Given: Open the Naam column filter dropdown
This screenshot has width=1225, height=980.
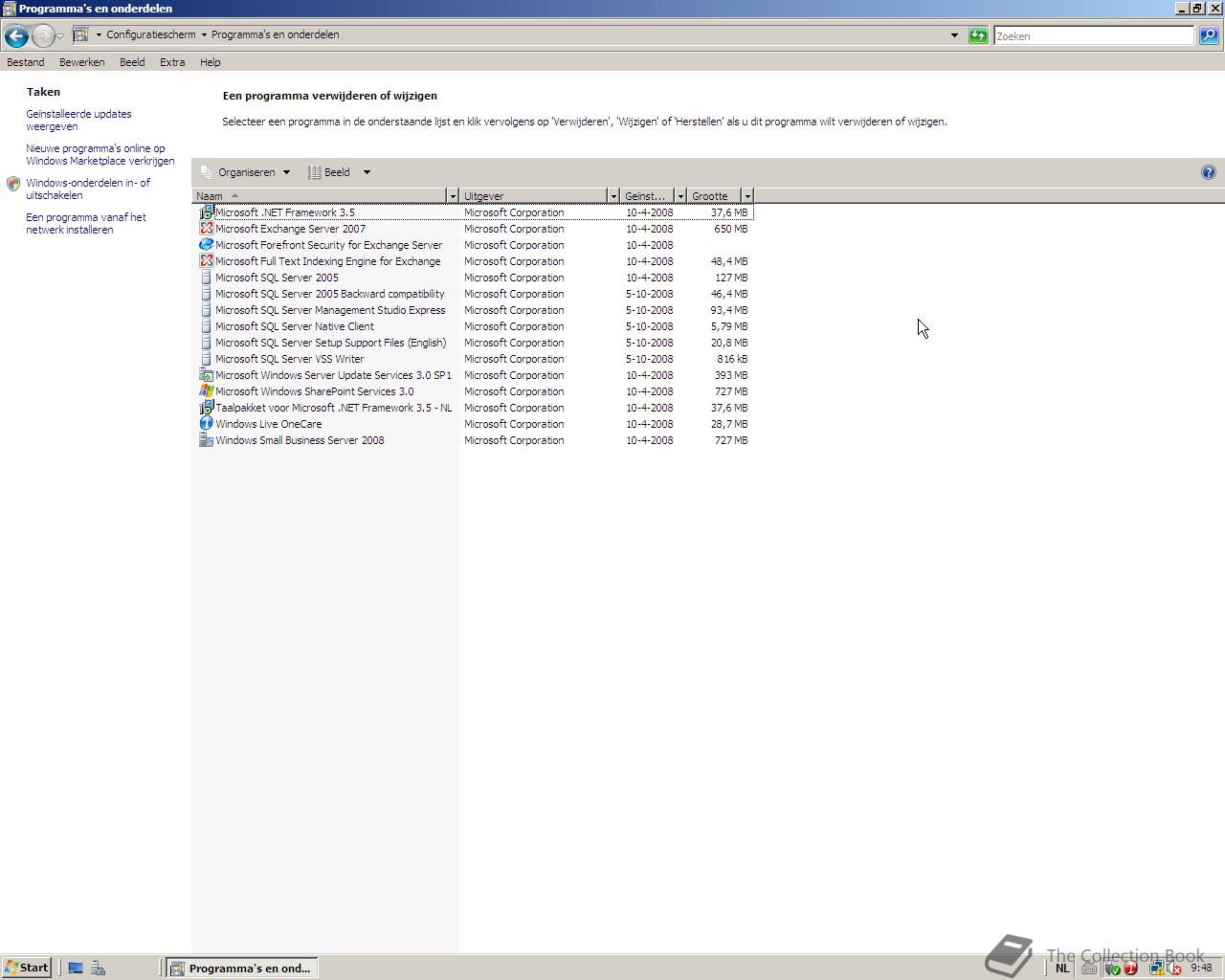Looking at the screenshot, I should click(453, 195).
